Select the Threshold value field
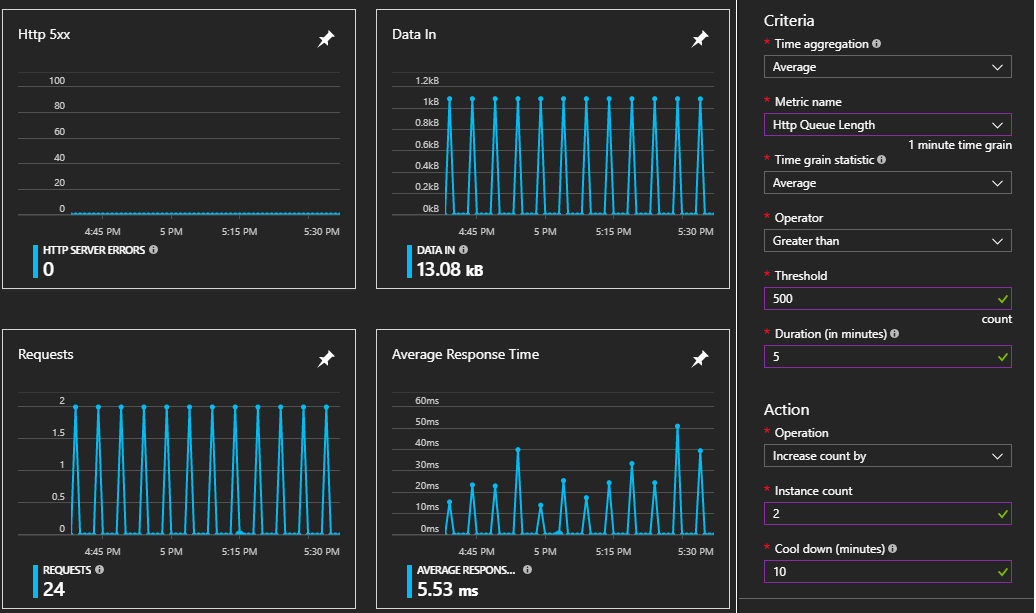This screenshot has width=1036, height=613. click(x=887, y=298)
